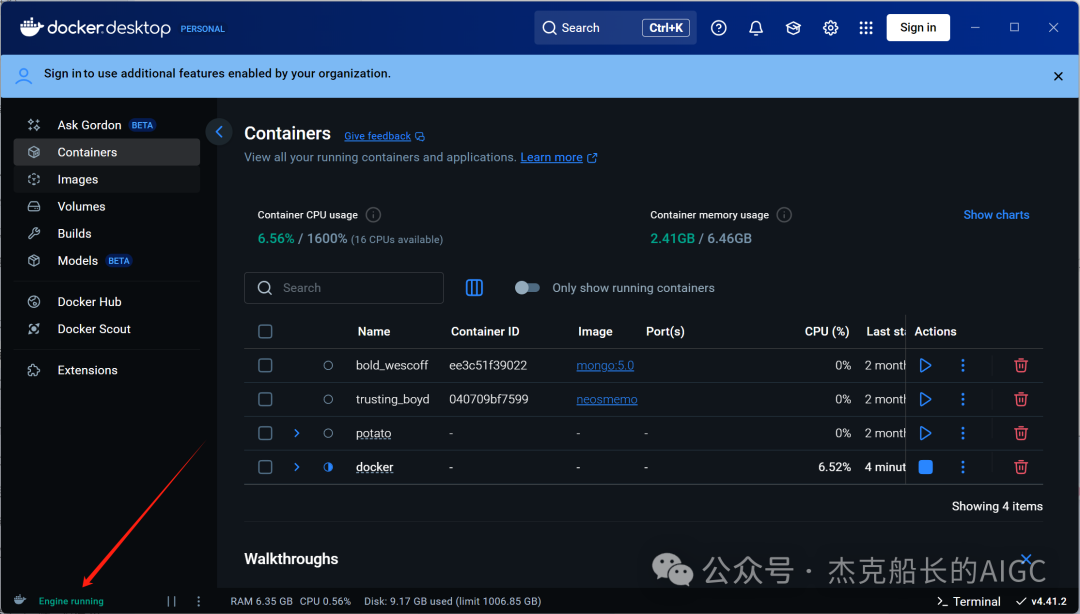Click the whale icon in the status bar
The width and height of the screenshot is (1080, 614).
tap(20, 600)
